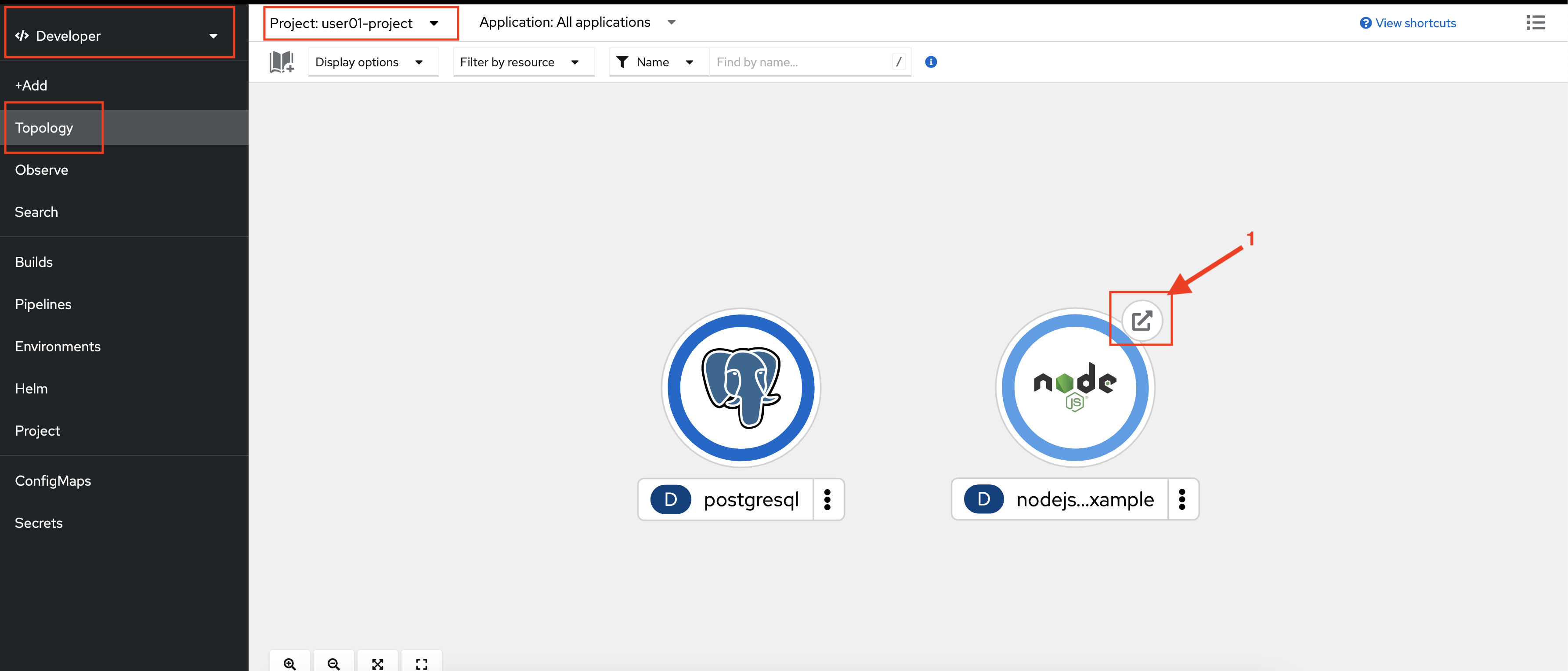Image resolution: width=1568 pixels, height=671 pixels.
Task: Open the View shortcuts link
Action: click(1408, 23)
